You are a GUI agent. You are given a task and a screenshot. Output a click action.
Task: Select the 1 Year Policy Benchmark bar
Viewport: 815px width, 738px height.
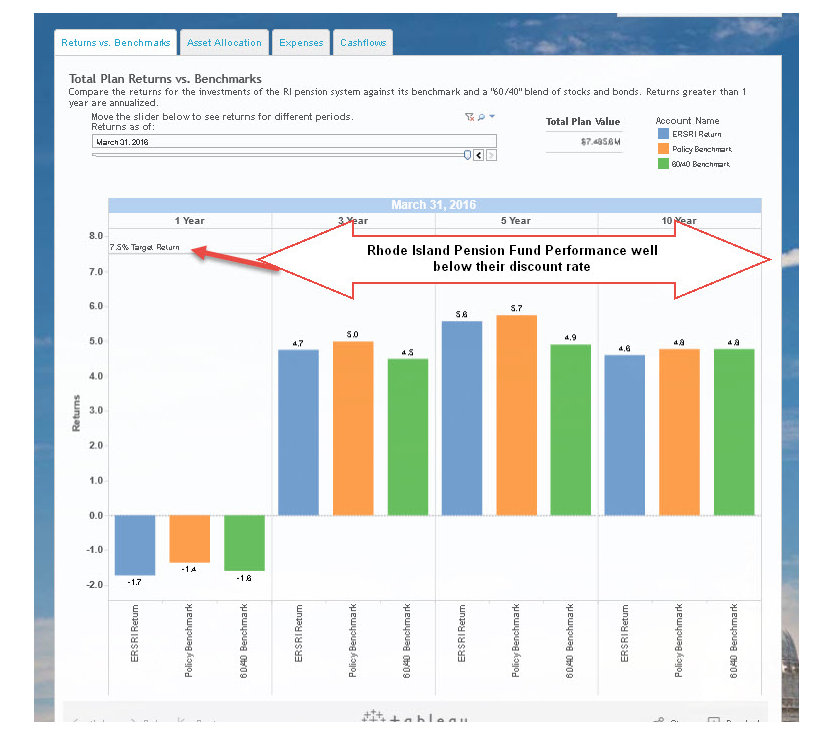pos(190,538)
